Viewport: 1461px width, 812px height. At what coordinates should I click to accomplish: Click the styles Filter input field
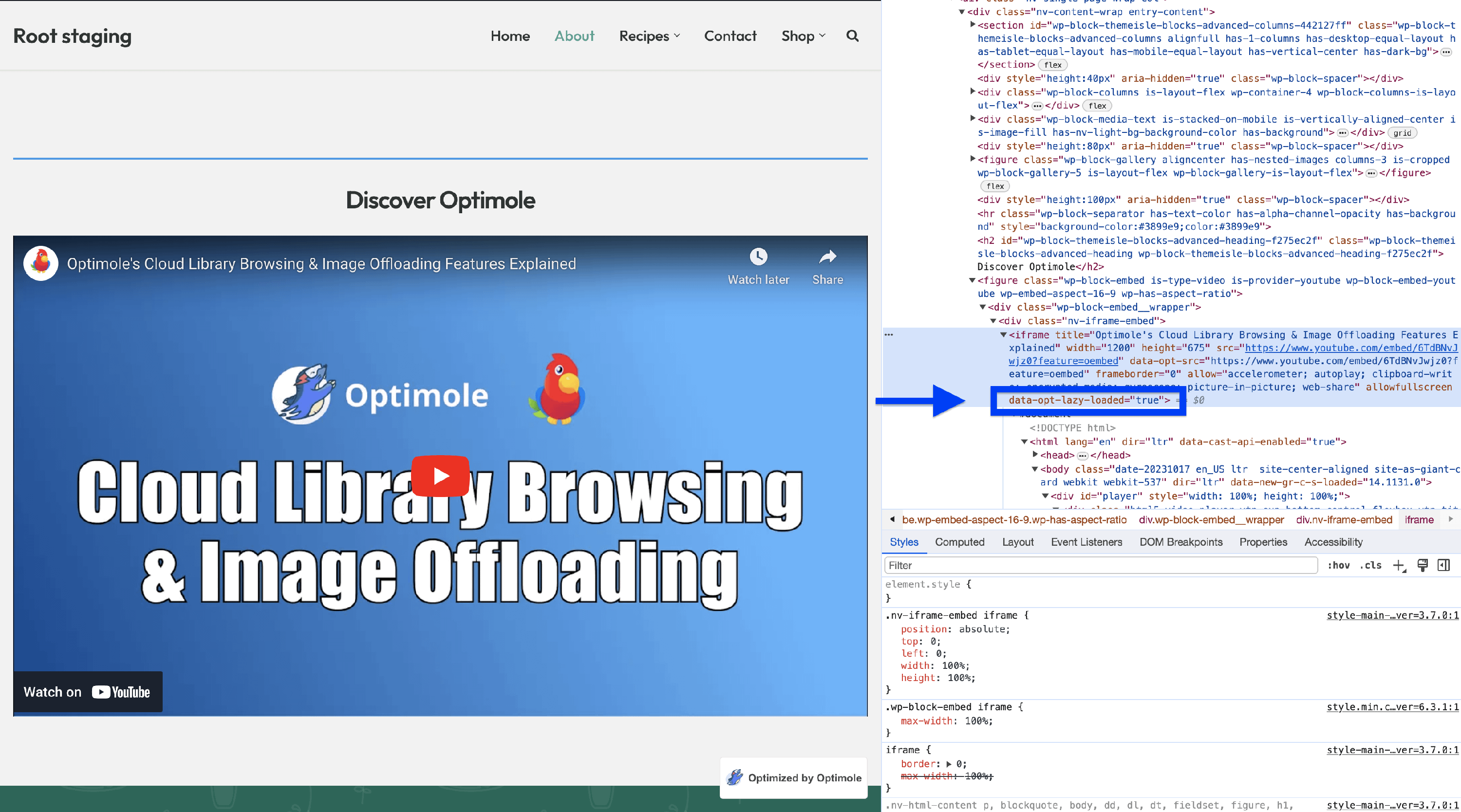(1100, 565)
